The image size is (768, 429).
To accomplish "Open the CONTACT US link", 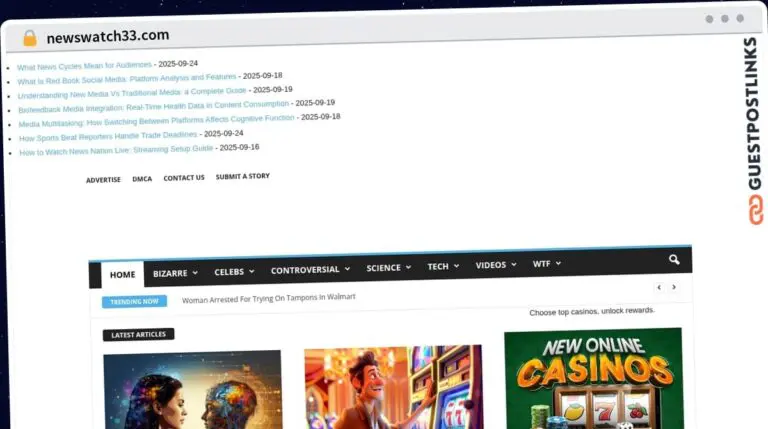I will click(184, 178).
